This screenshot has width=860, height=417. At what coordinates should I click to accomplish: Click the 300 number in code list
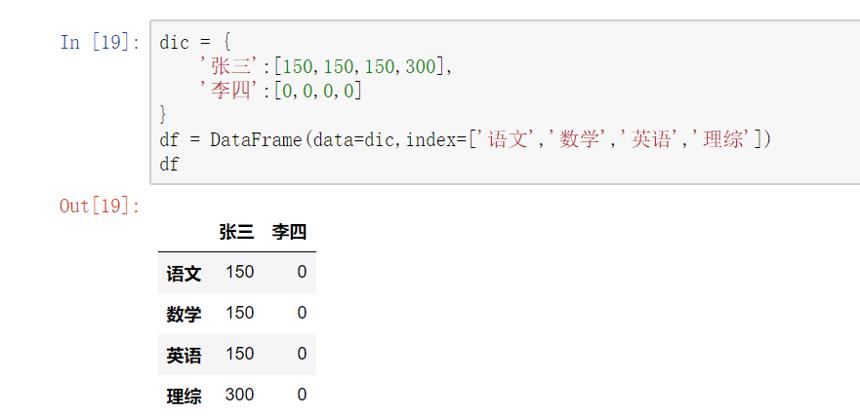point(421,67)
